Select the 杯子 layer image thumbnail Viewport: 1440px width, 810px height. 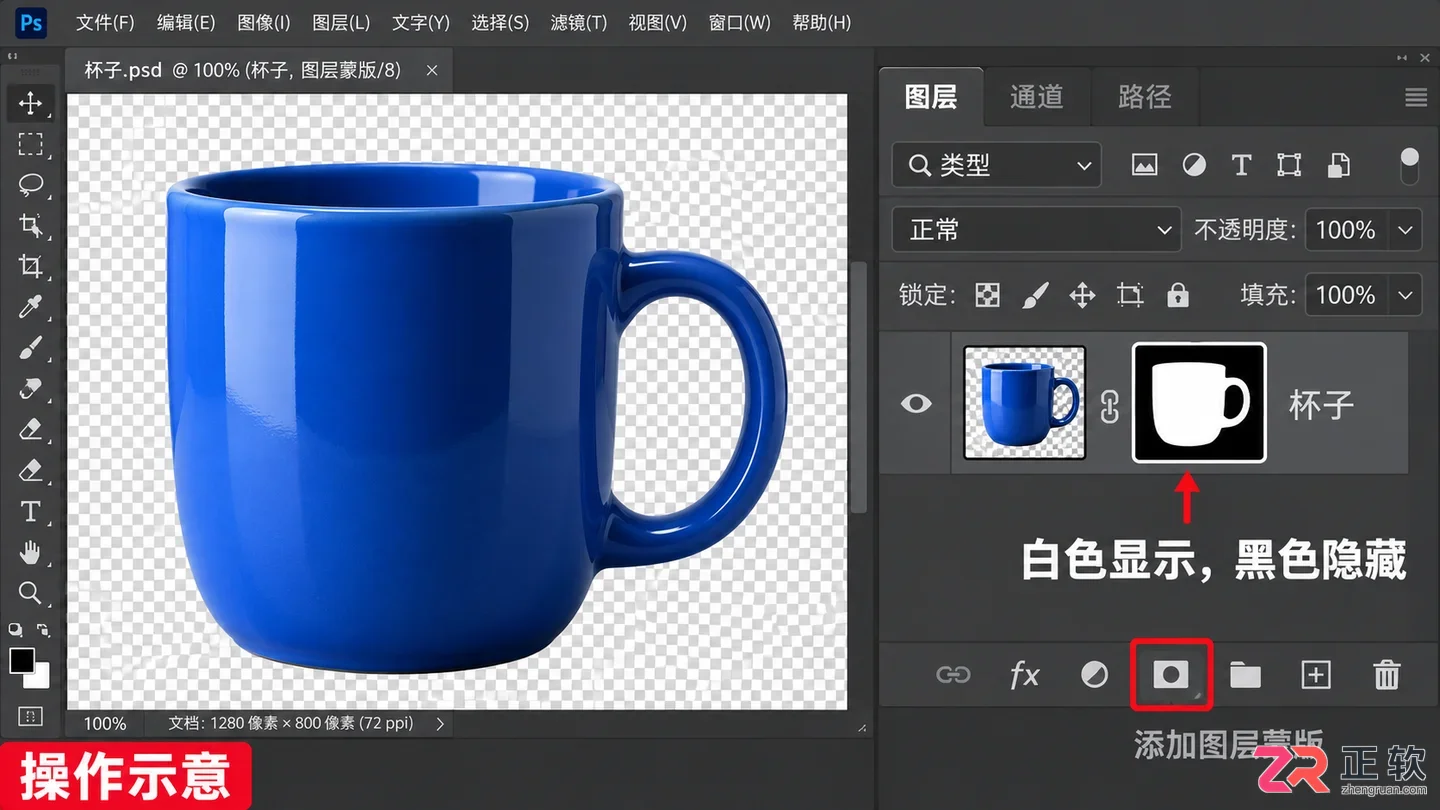click(1024, 403)
